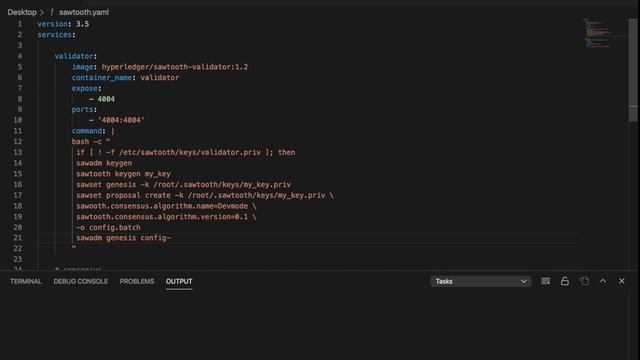This screenshot has width=640, height=360.
Task: Click '4004:4004' port mapping string
Action: tap(121, 120)
